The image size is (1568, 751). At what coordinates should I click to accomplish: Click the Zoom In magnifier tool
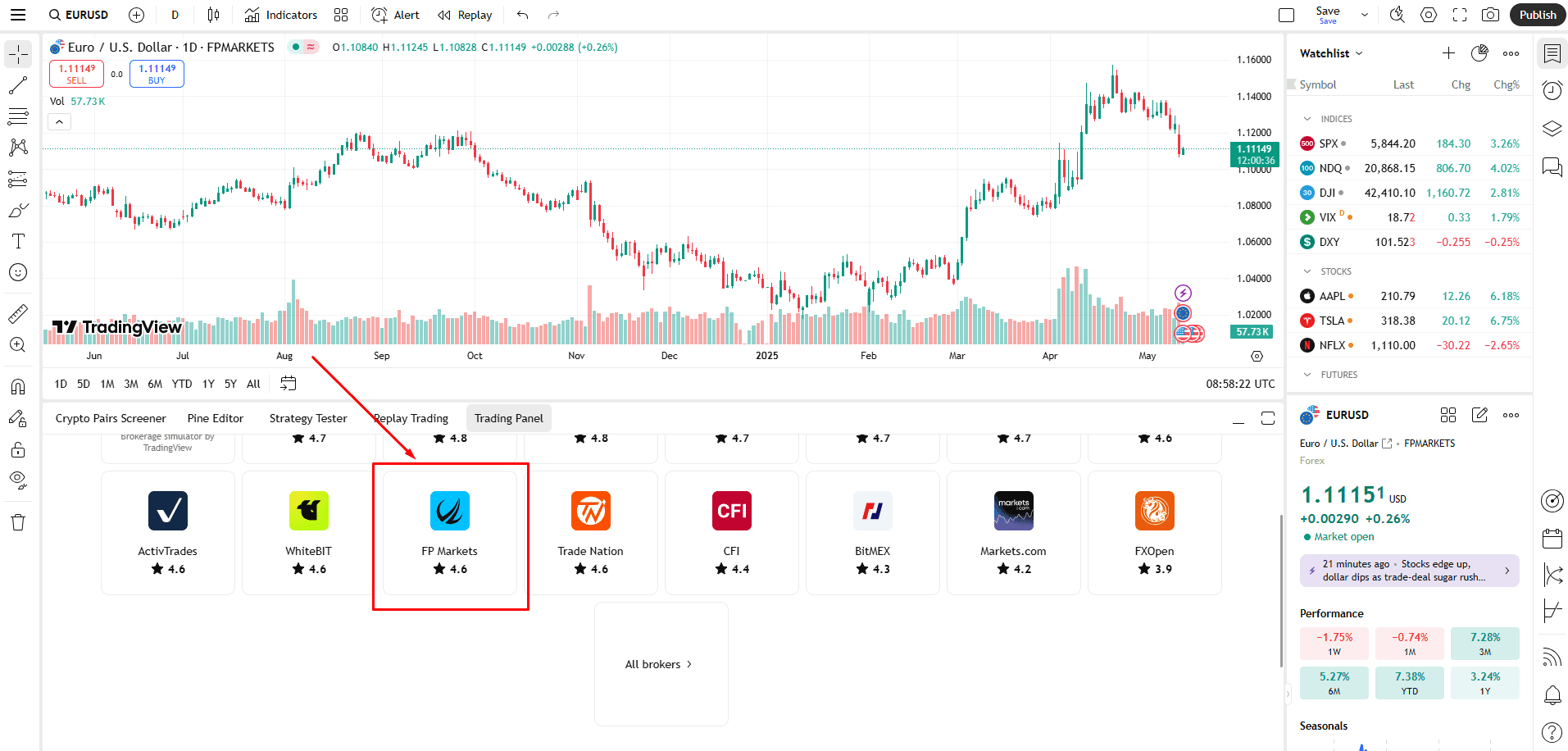(x=17, y=344)
